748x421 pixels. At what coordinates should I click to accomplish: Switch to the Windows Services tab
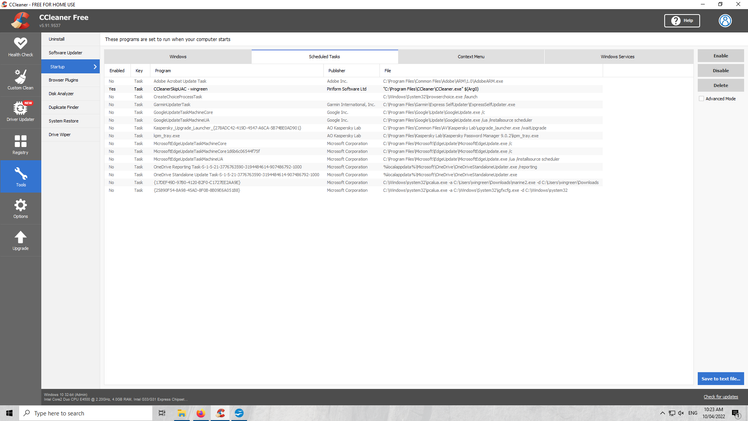[617, 57]
